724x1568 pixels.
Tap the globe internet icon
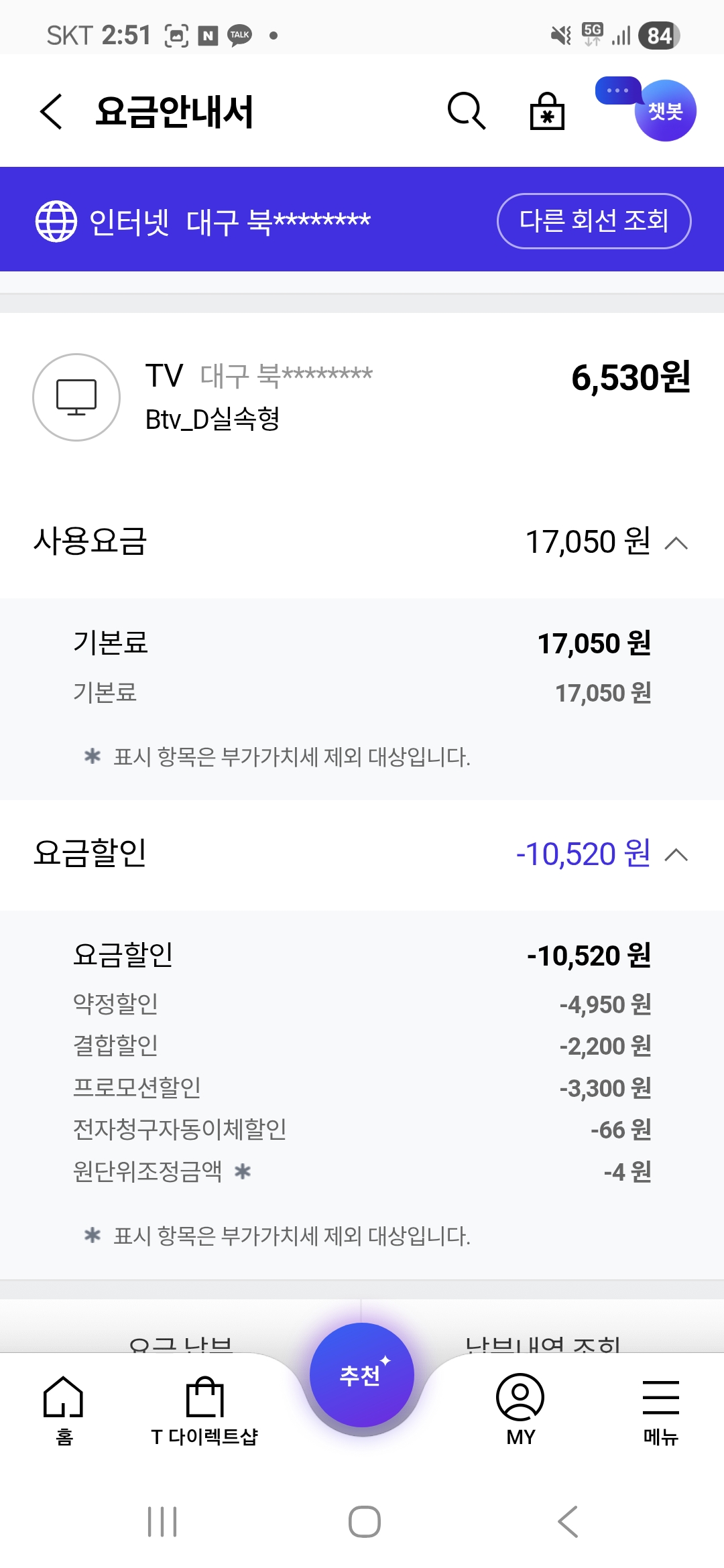pyautogui.click(x=56, y=221)
